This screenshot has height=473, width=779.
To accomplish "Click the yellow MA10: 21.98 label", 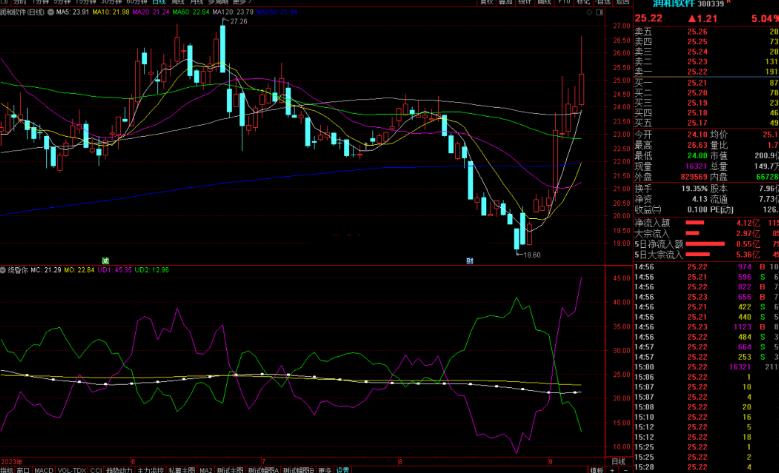I will tap(111, 12).
